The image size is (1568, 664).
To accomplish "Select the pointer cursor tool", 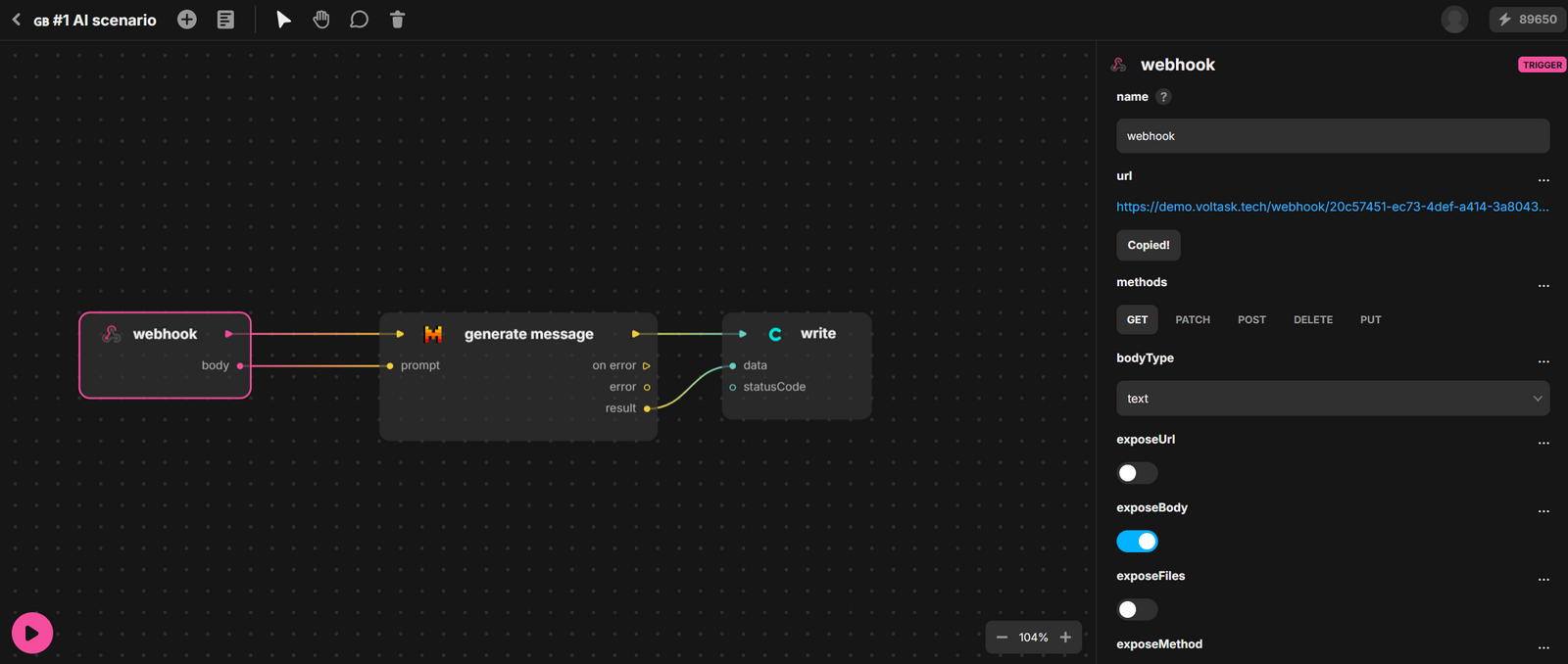I will click(x=283, y=20).
